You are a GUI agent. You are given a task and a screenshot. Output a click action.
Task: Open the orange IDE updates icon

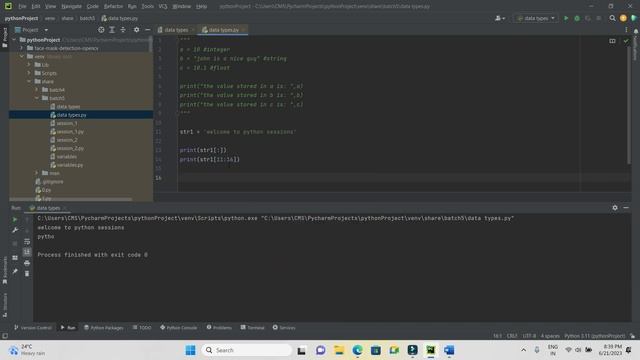click(x=623, y=18)
